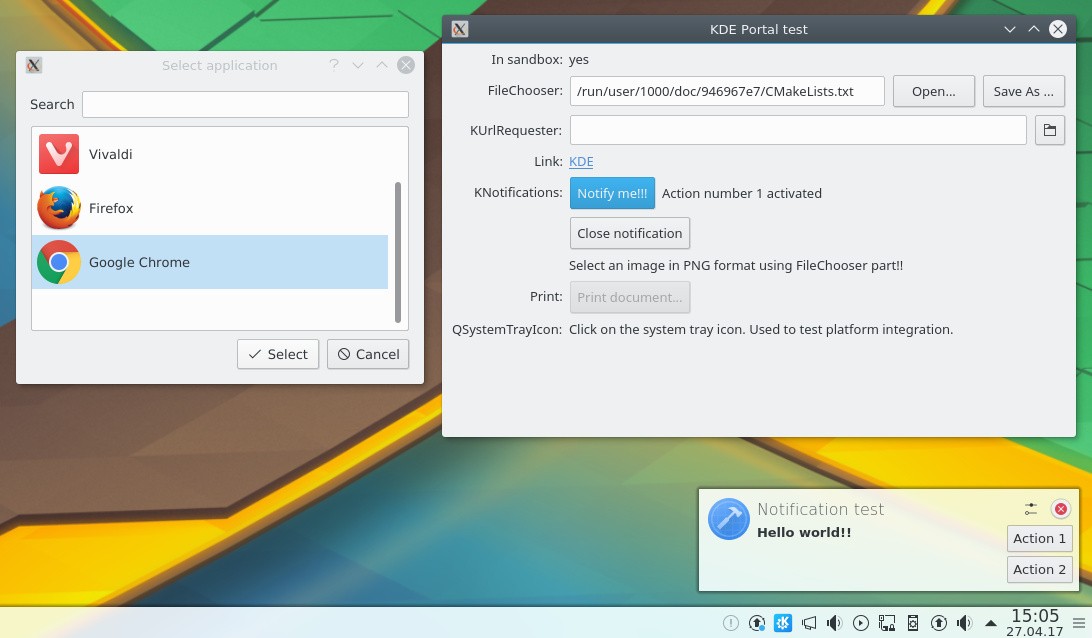This screenshot has width=1092, height=638.
Task: Click the Close notification button
Action: point(629,233)
